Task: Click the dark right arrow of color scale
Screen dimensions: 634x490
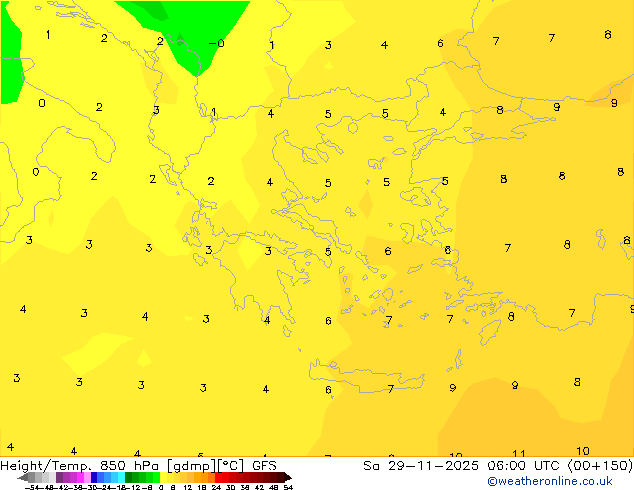Action: [x=287, y=477]
